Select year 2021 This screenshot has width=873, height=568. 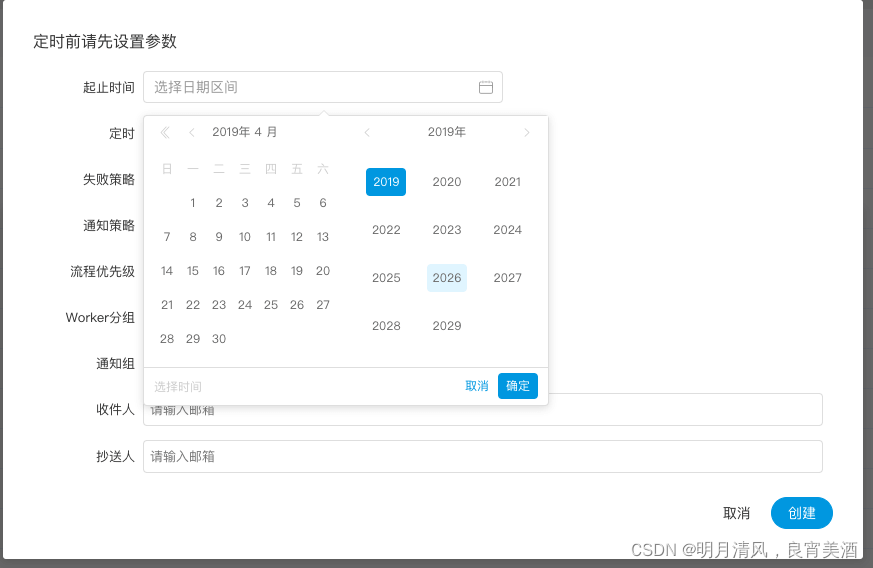pos(507,182)
